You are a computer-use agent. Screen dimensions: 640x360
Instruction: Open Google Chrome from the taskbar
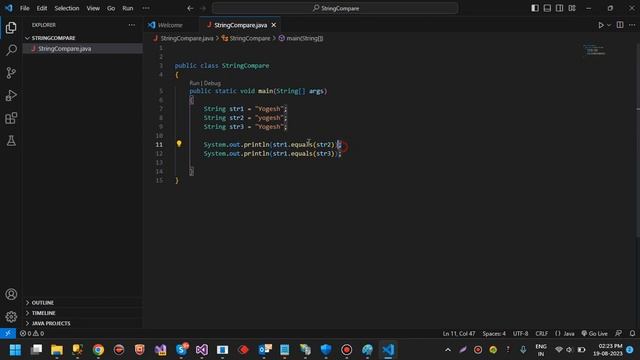tap(98, 350)
